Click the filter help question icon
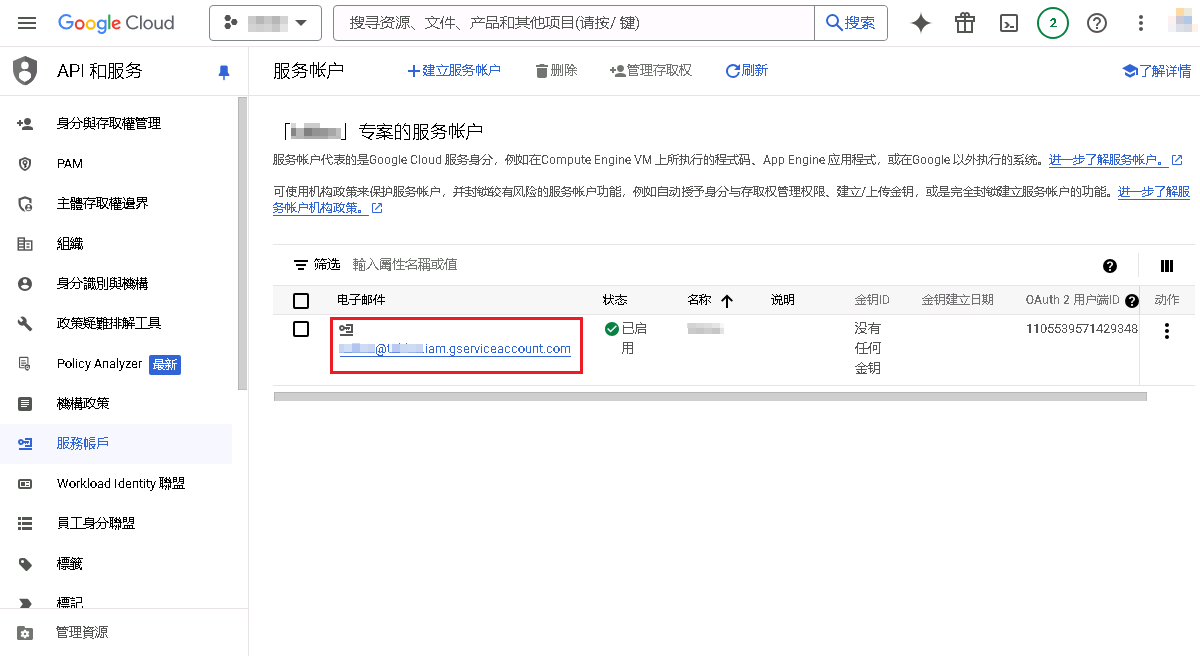 click(x=1109, y=266)
